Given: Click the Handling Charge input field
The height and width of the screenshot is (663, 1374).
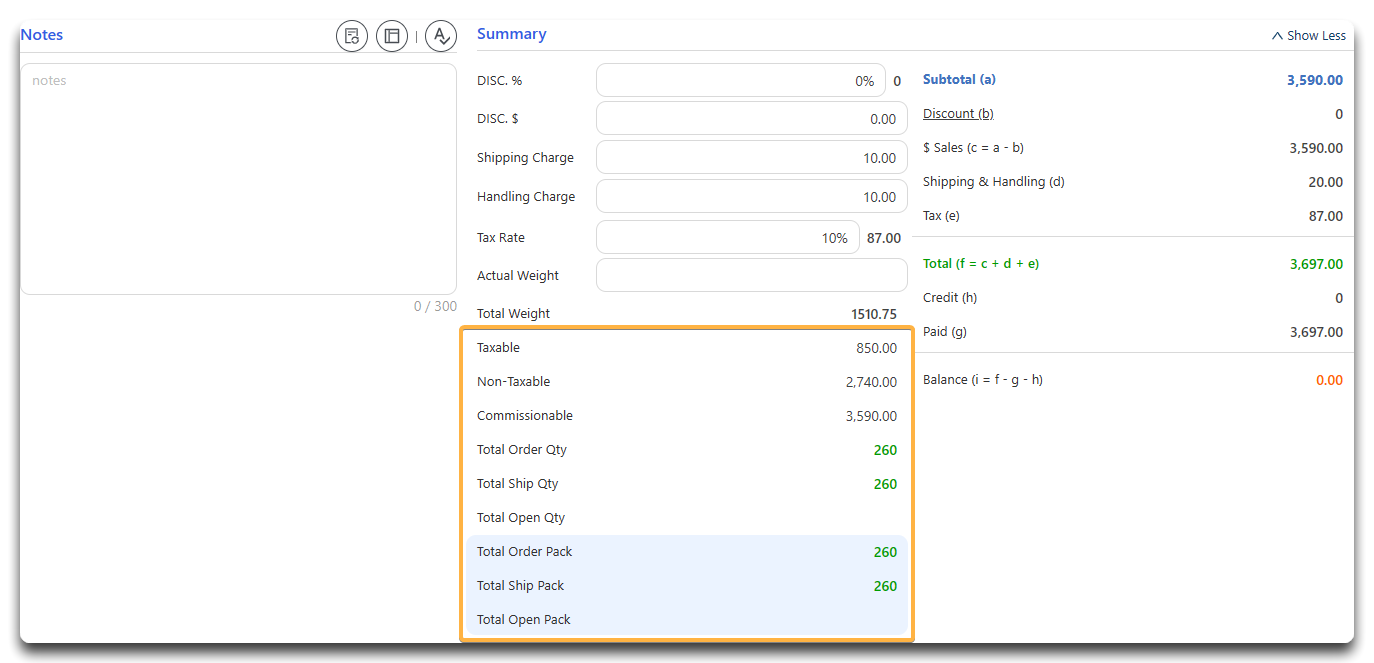Looking at the screenshot, I should 752,196.
